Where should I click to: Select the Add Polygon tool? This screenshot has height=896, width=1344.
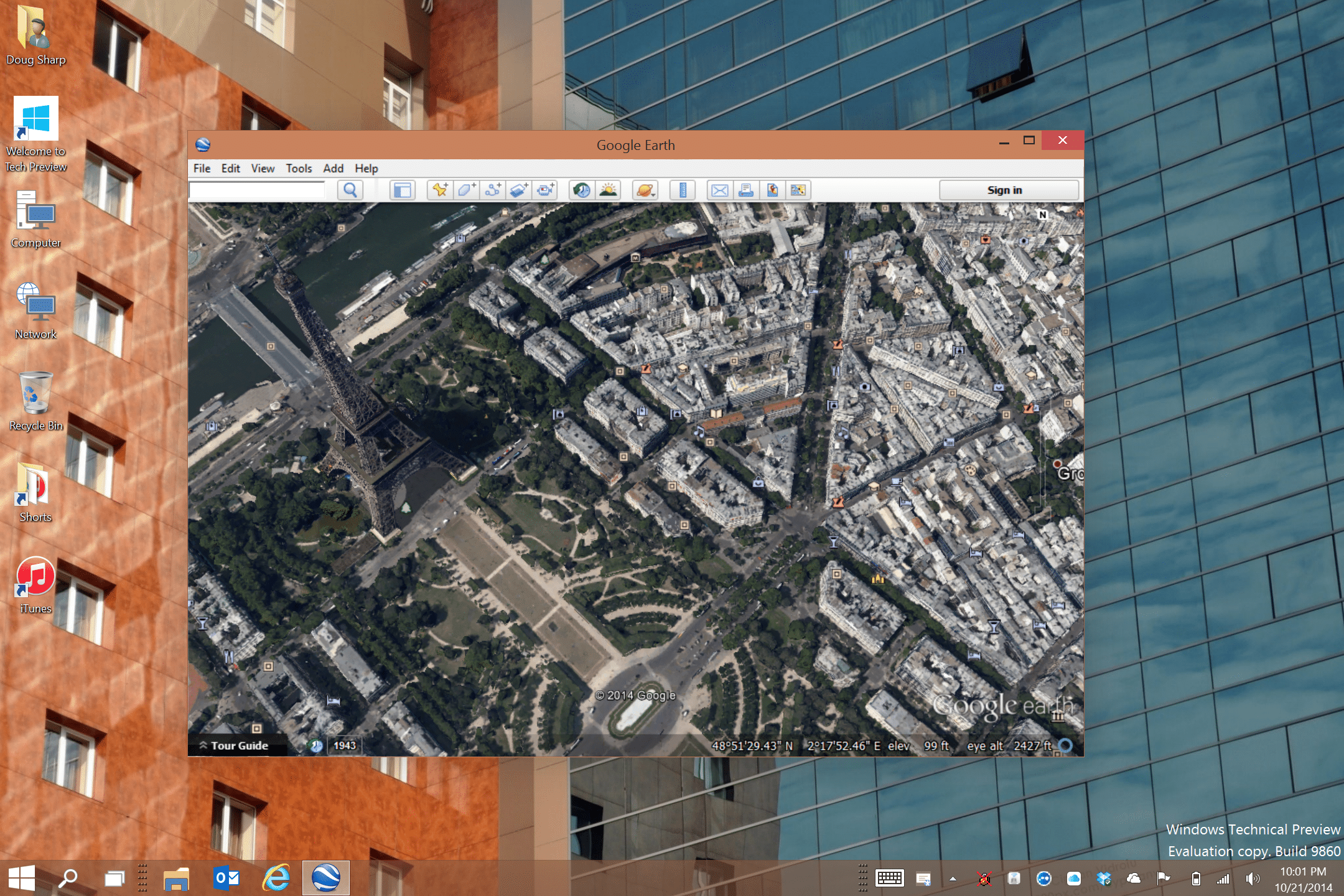pyautogui.click(x=466, y=190)
